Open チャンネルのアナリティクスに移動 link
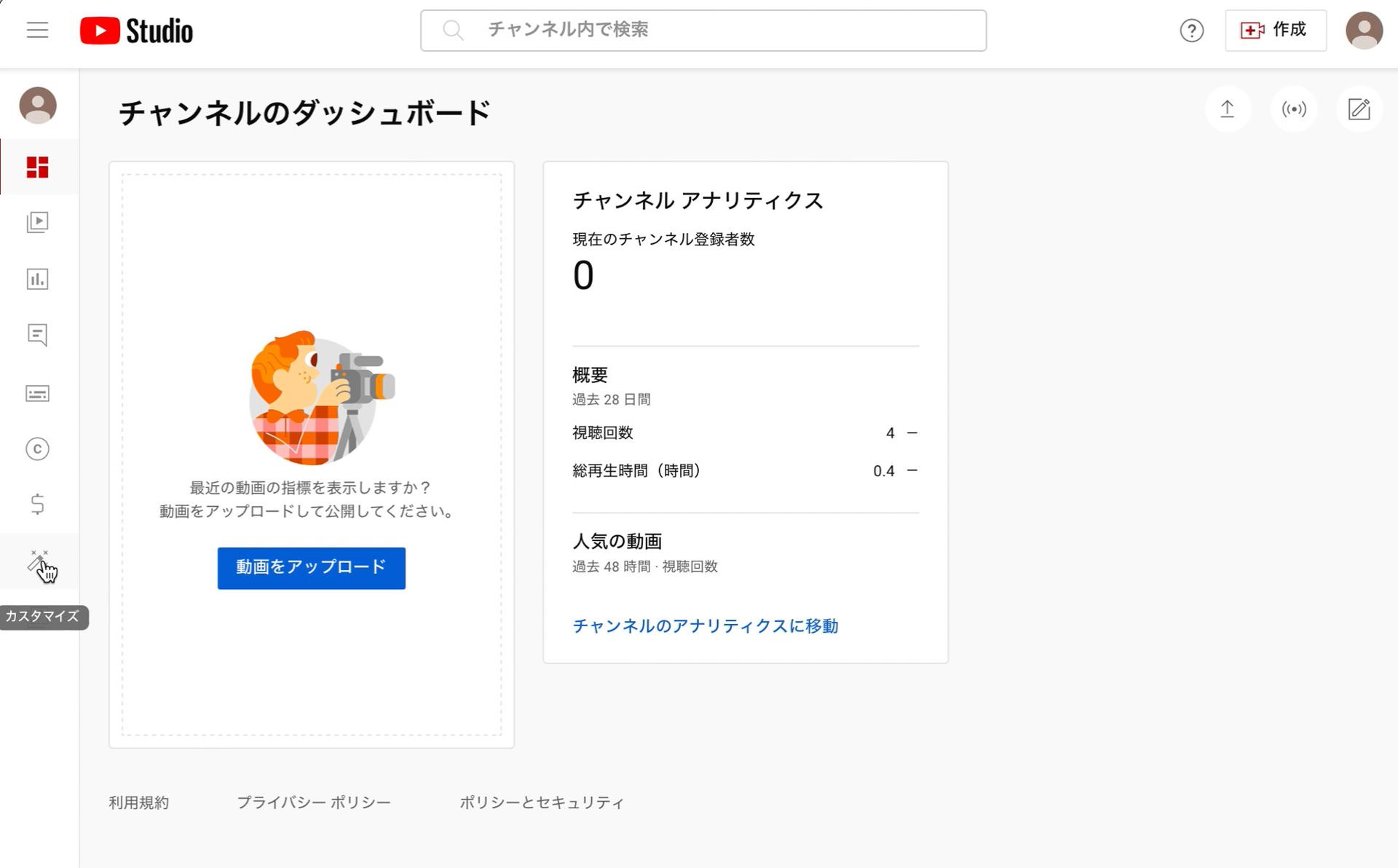The image size is (1398, 868). 705,626
